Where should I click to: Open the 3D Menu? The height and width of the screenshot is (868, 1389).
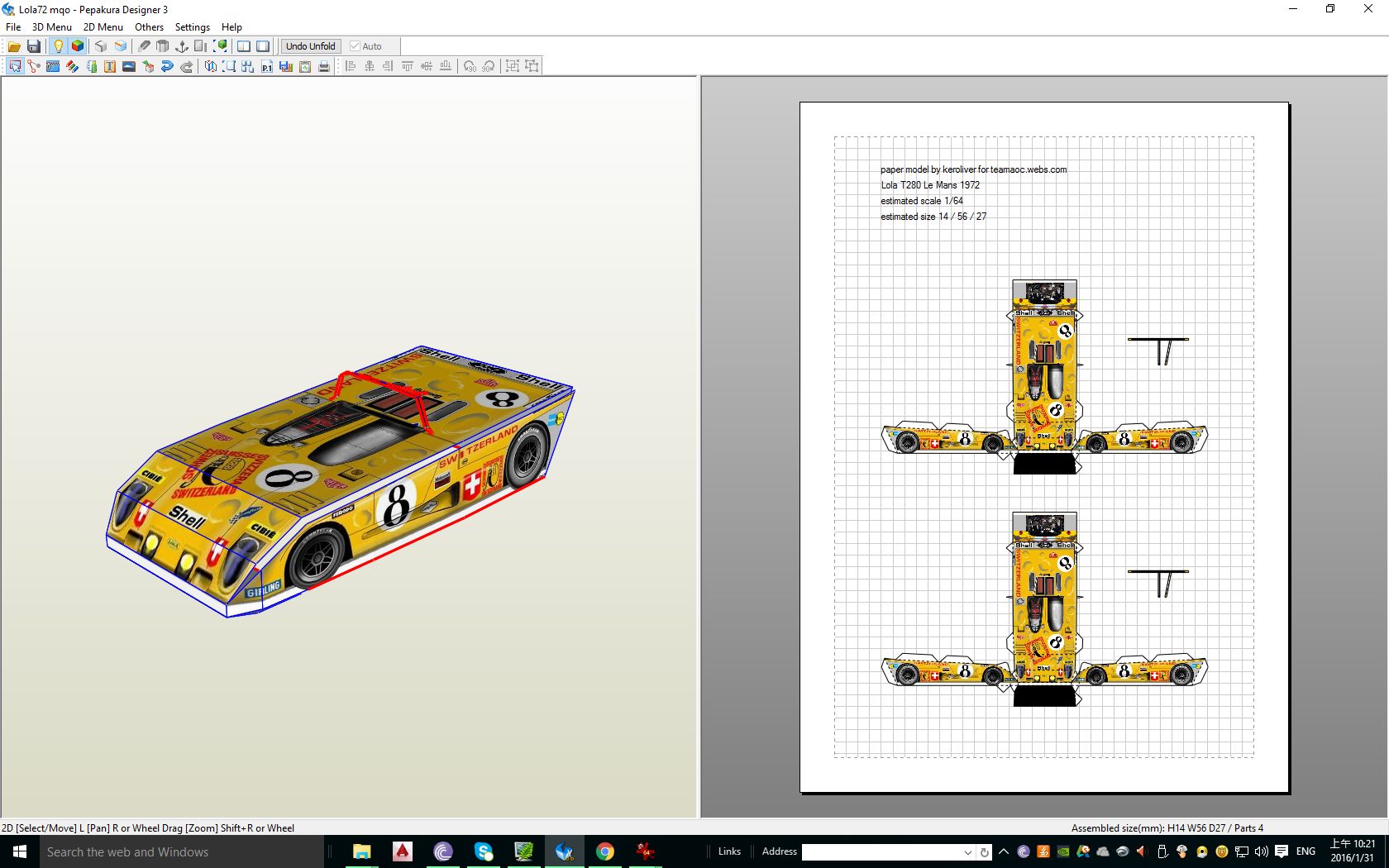pos(51,27)
